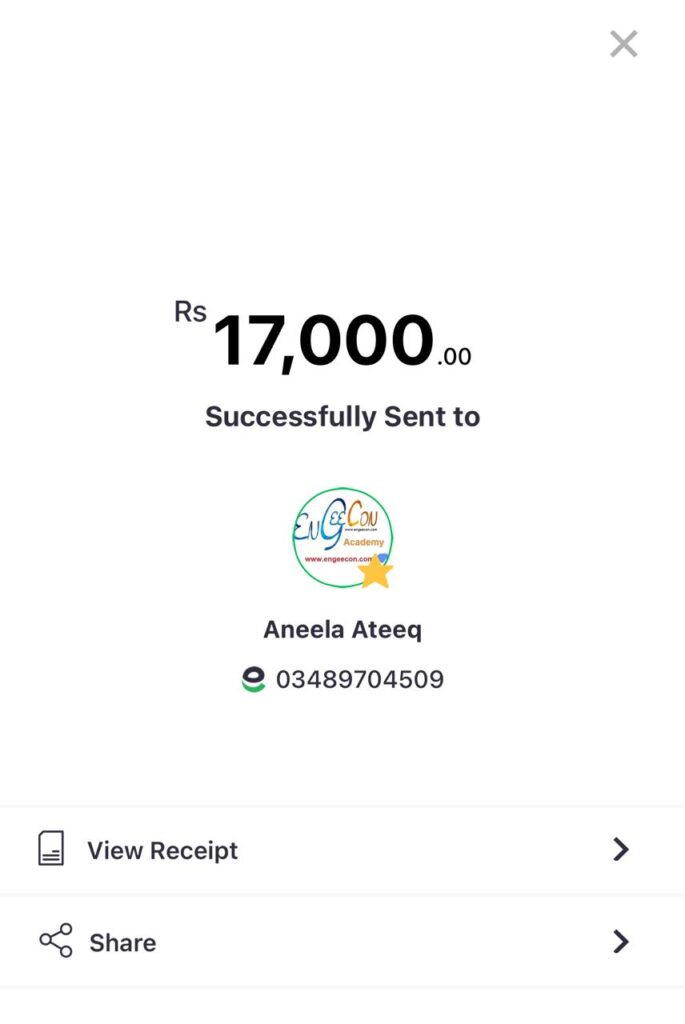
Task: Tap the Easypaisa logo beside the phone number
Action: pyautogui.click(x=253, y=679)
